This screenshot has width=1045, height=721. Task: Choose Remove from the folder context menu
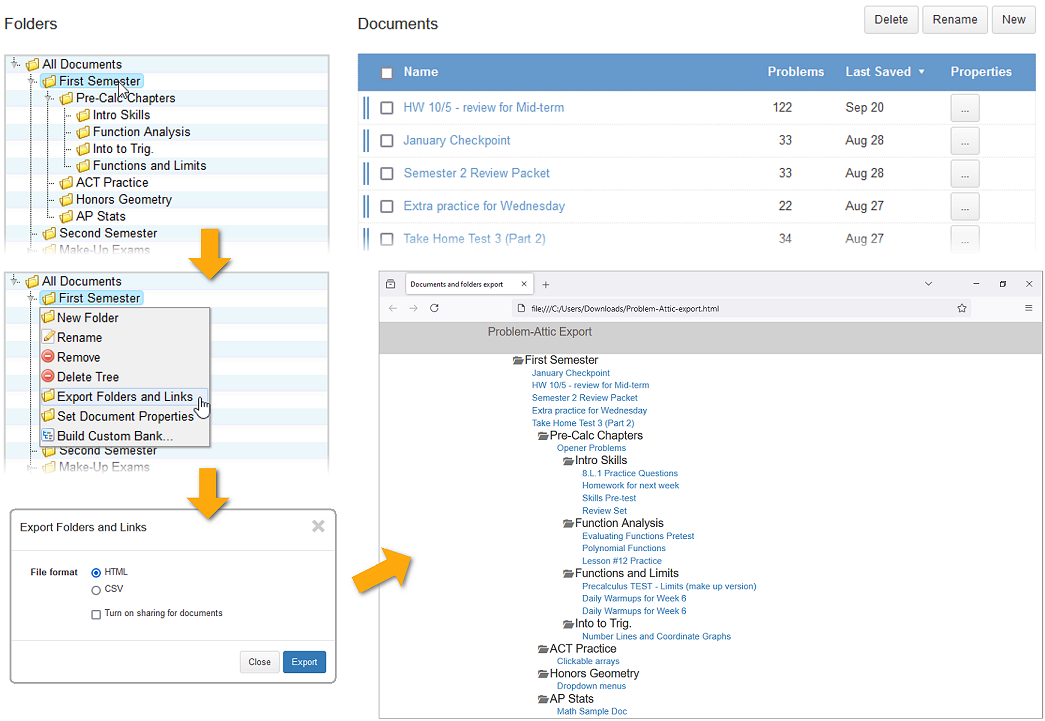[125, 357]
